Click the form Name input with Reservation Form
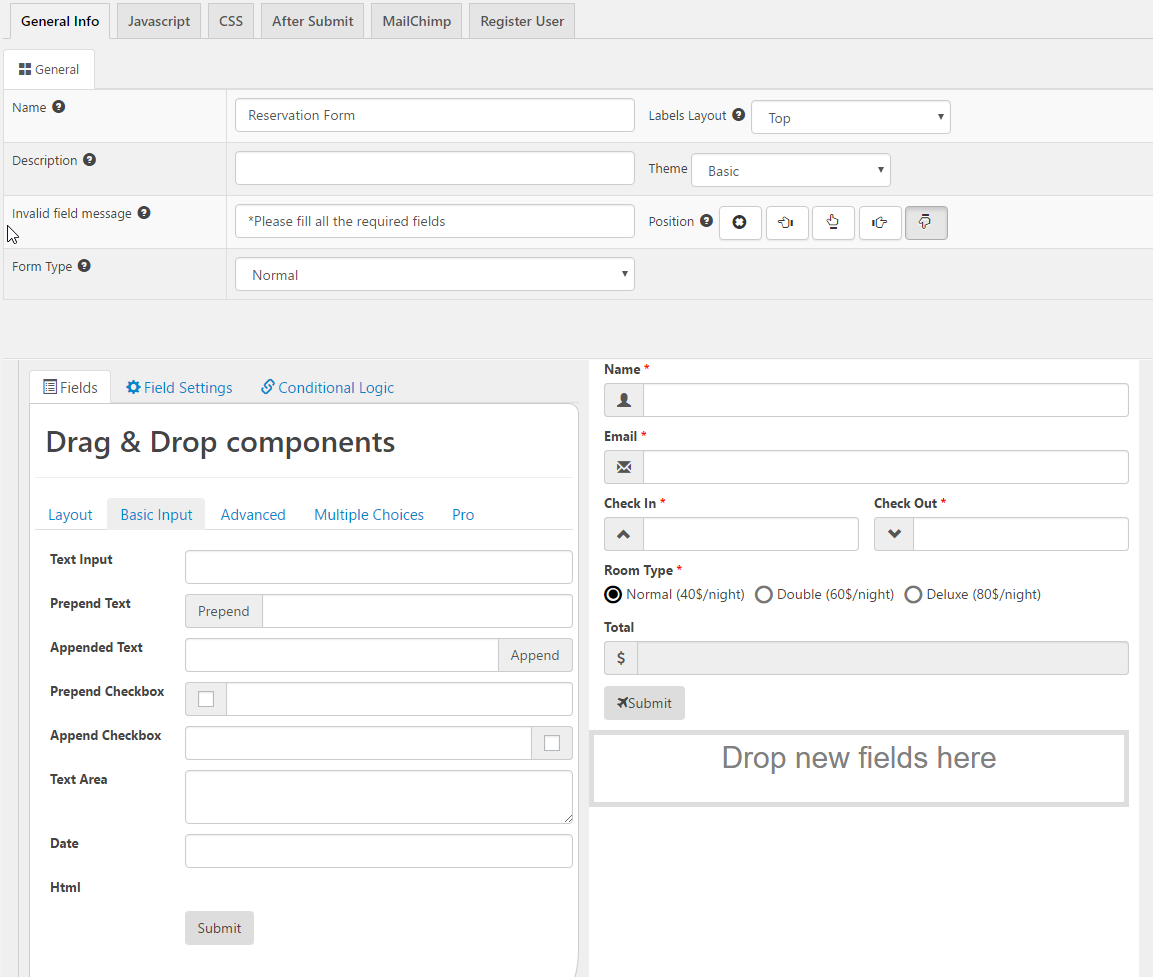The height and width of the screenshot is (977, 1153). click(435, 115)
